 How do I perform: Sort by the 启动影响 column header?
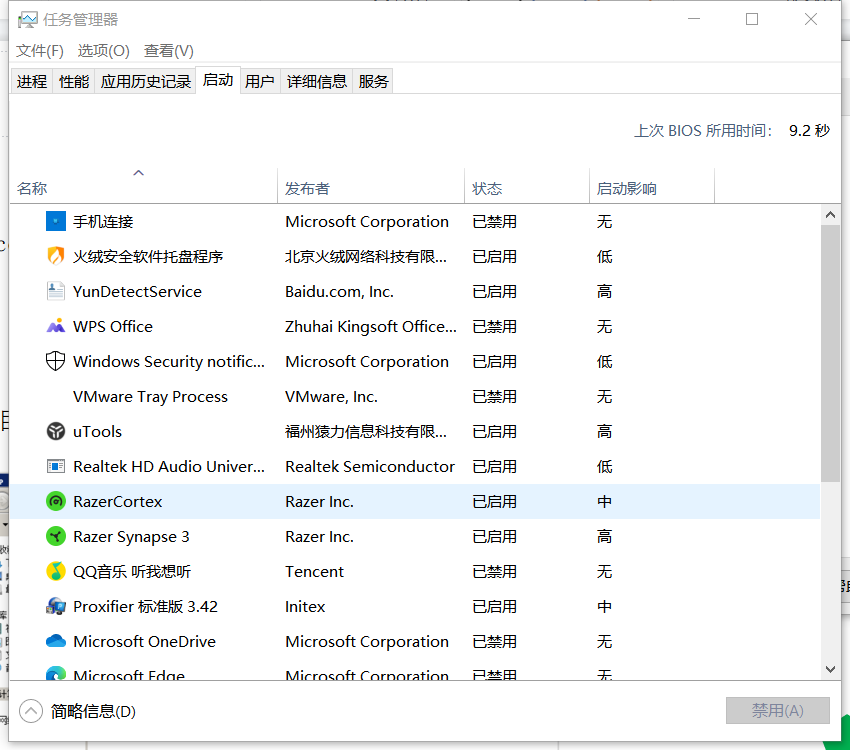click(652, 186)
